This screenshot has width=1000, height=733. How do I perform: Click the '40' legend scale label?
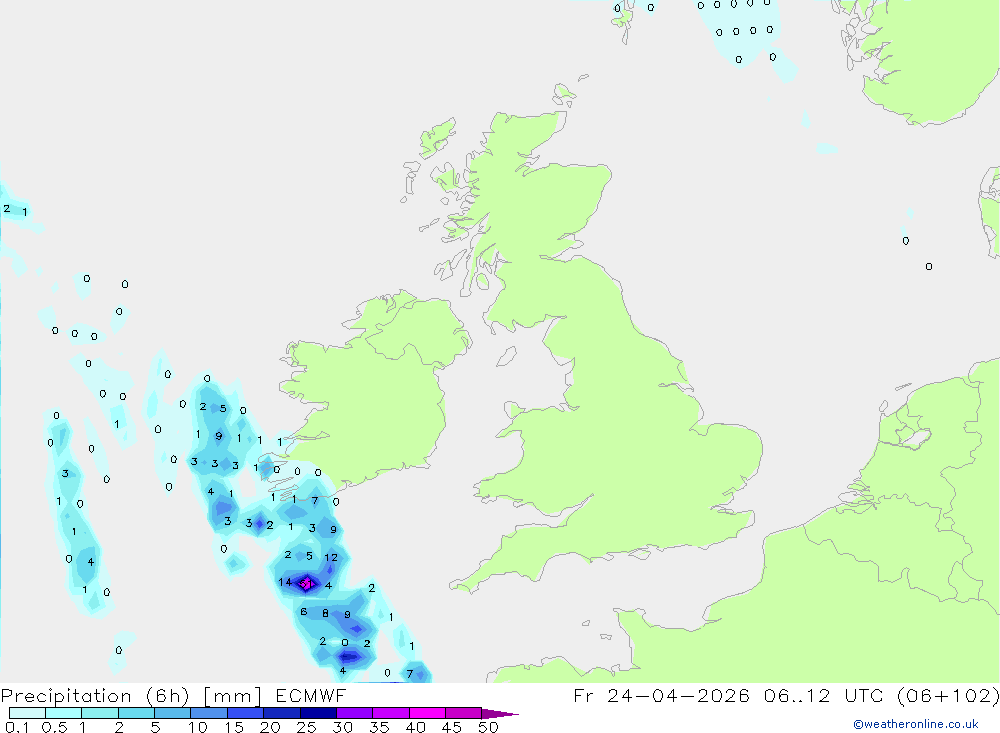pyautogui.click(x=416, y=727)
